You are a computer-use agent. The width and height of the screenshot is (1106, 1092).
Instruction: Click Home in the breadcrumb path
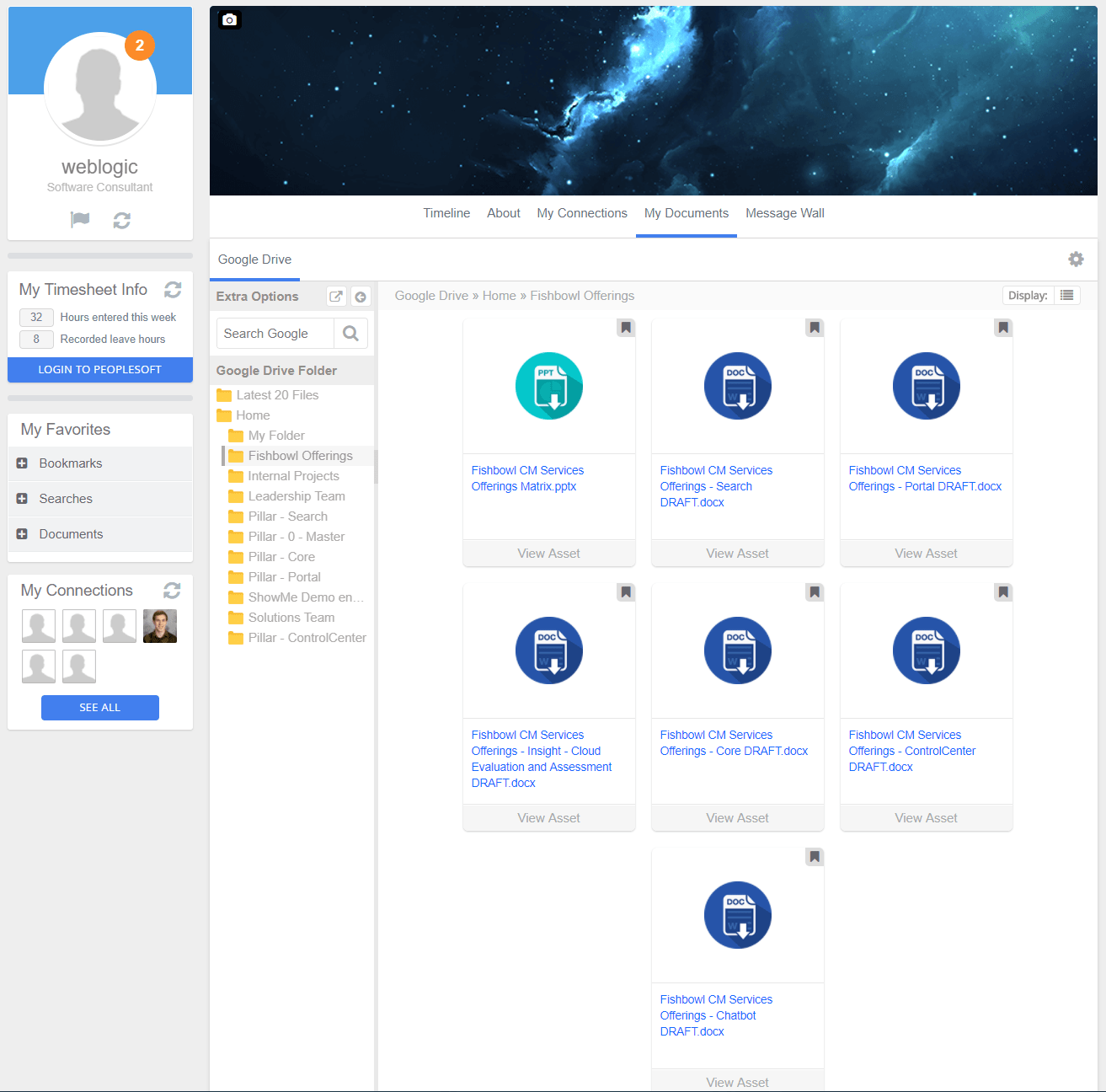pyautogui.click(x=500, y=296)
